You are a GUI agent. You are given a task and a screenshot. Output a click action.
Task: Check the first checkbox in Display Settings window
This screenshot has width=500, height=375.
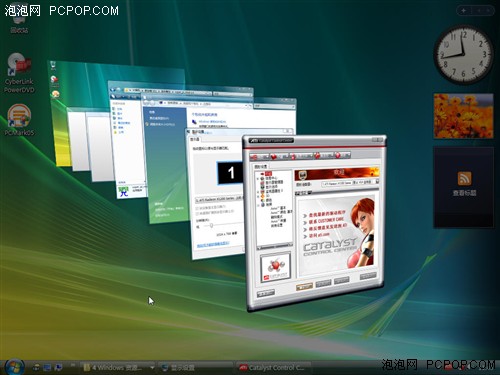tap(197, 208)
